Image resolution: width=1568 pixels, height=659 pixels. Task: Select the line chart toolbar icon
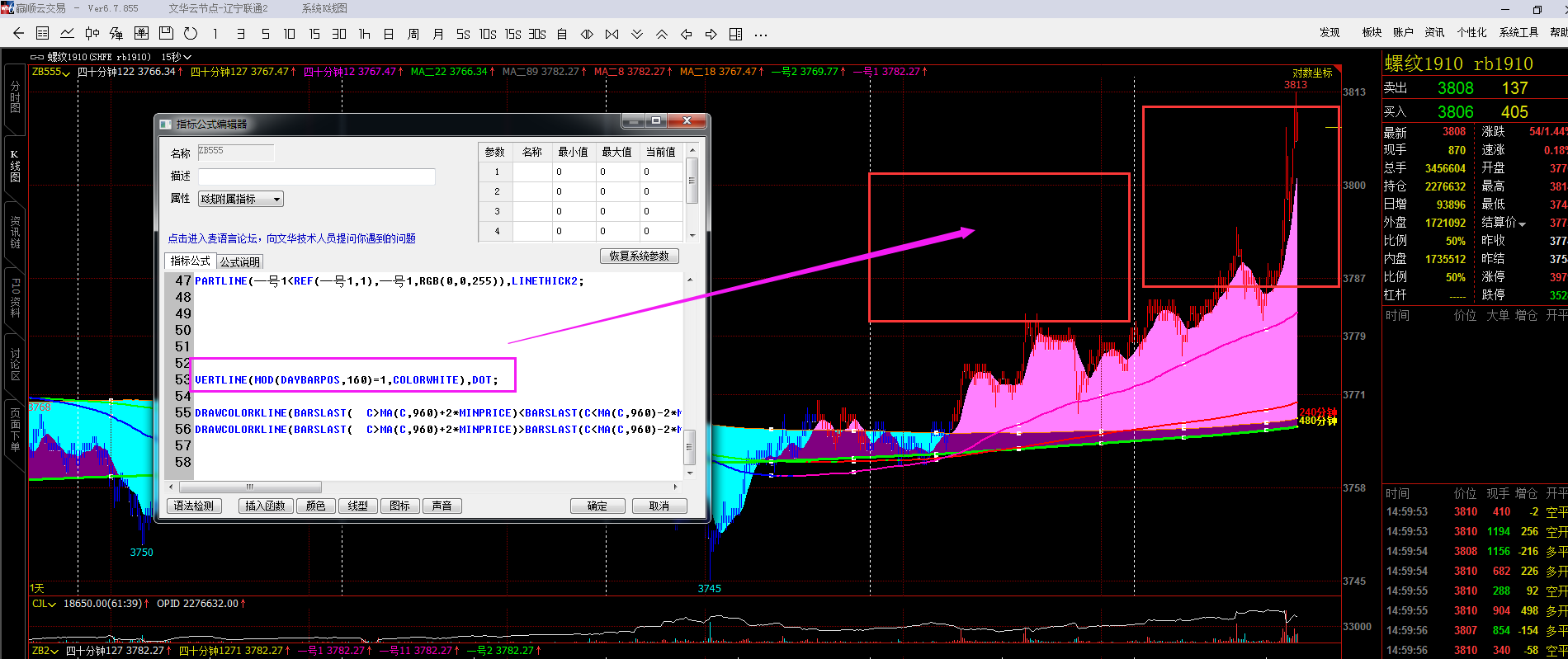click(x=68, y=34)
